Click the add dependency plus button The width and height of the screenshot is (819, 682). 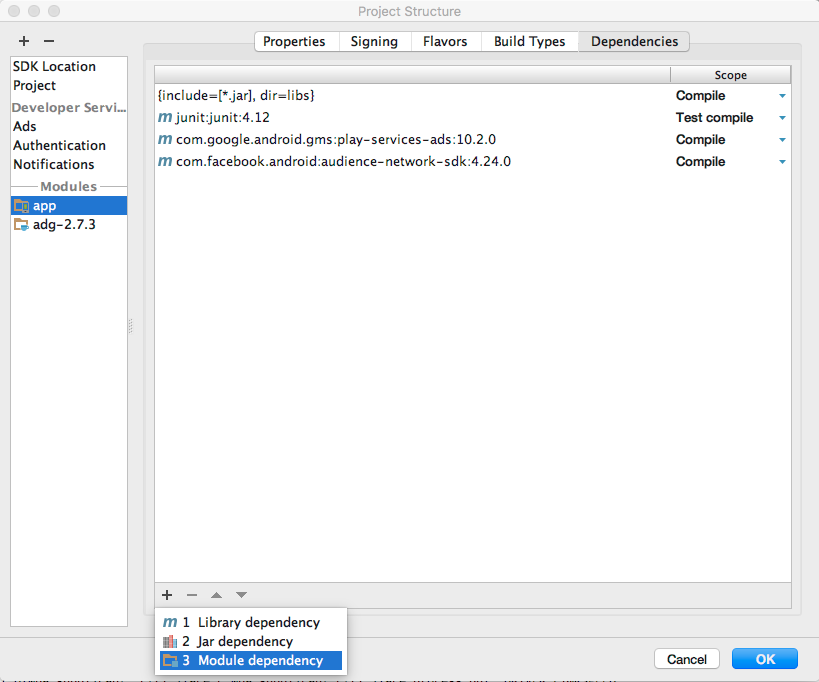pyautogui.click(x=167, y=594)
